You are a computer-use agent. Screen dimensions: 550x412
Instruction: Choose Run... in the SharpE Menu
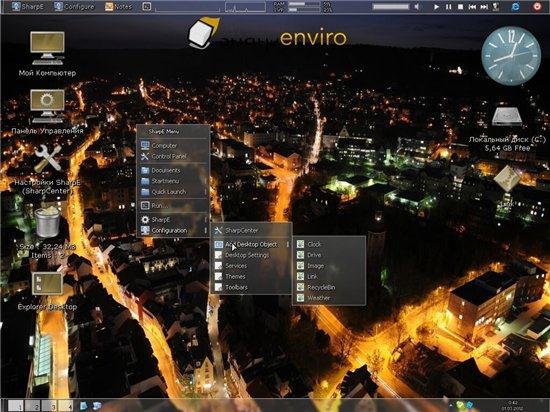click(173, 205)
